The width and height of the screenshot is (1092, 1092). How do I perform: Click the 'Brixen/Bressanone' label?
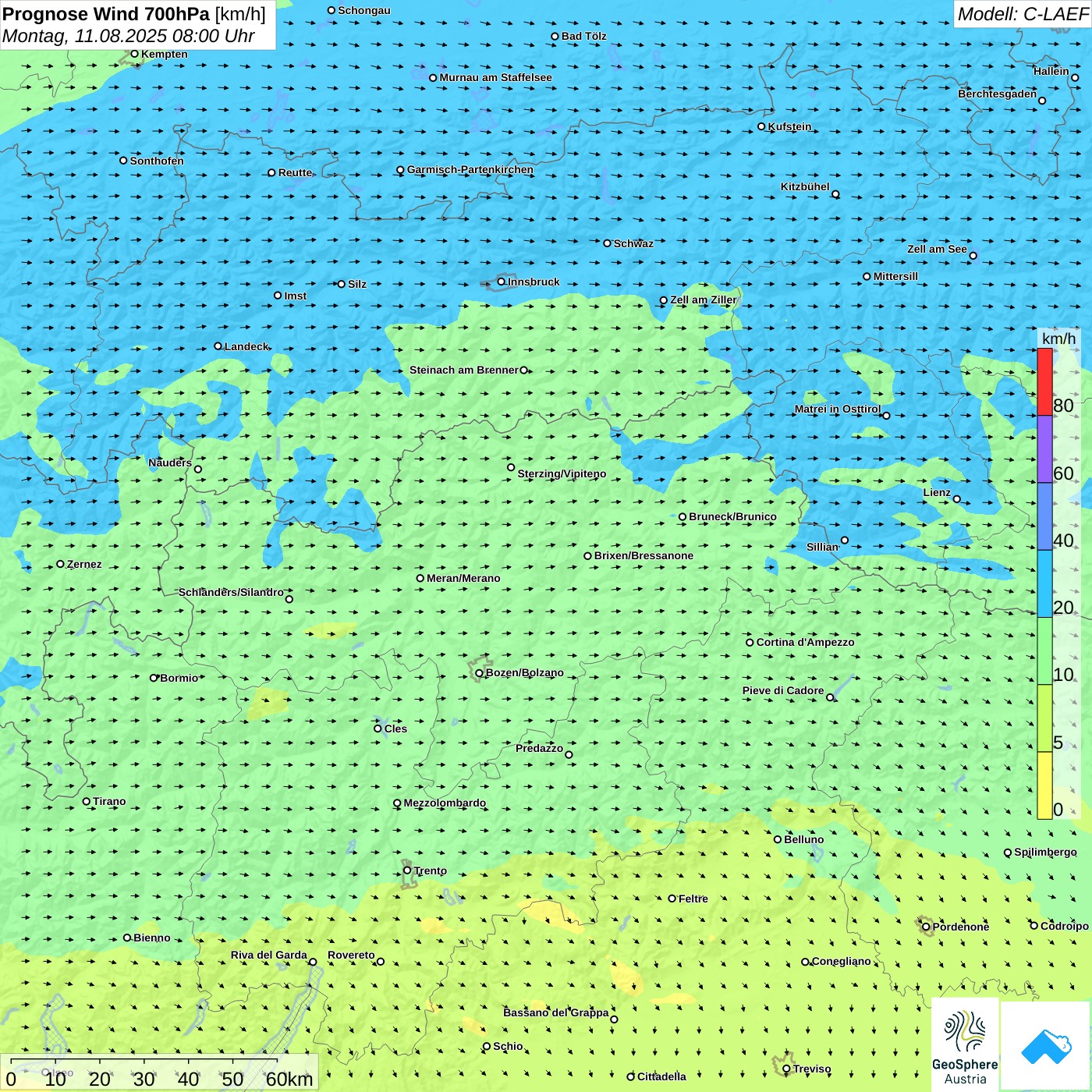pyautogui.click(x=643, y=555)
